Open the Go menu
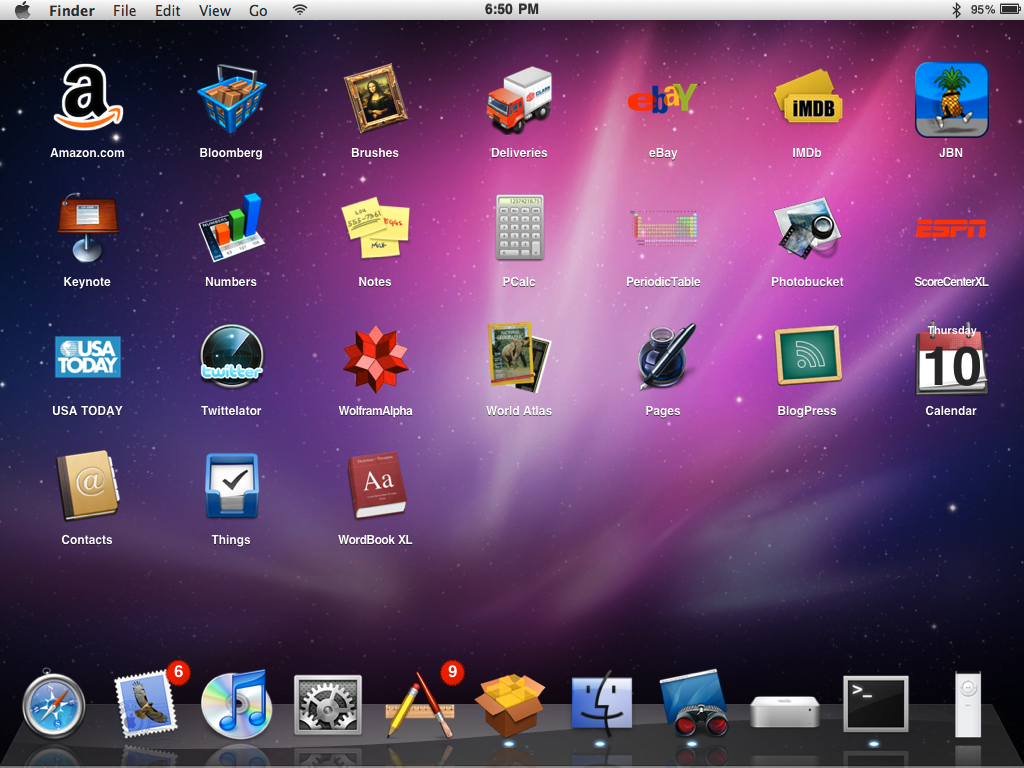Image resolution: width=1024 pixels, height=768 pixels. point(258,10)
